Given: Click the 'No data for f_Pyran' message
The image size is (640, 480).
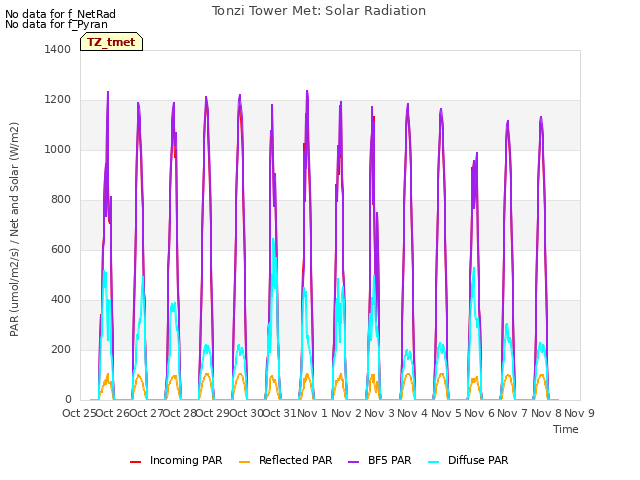Looking at the screenshot, I should (56, 24).
